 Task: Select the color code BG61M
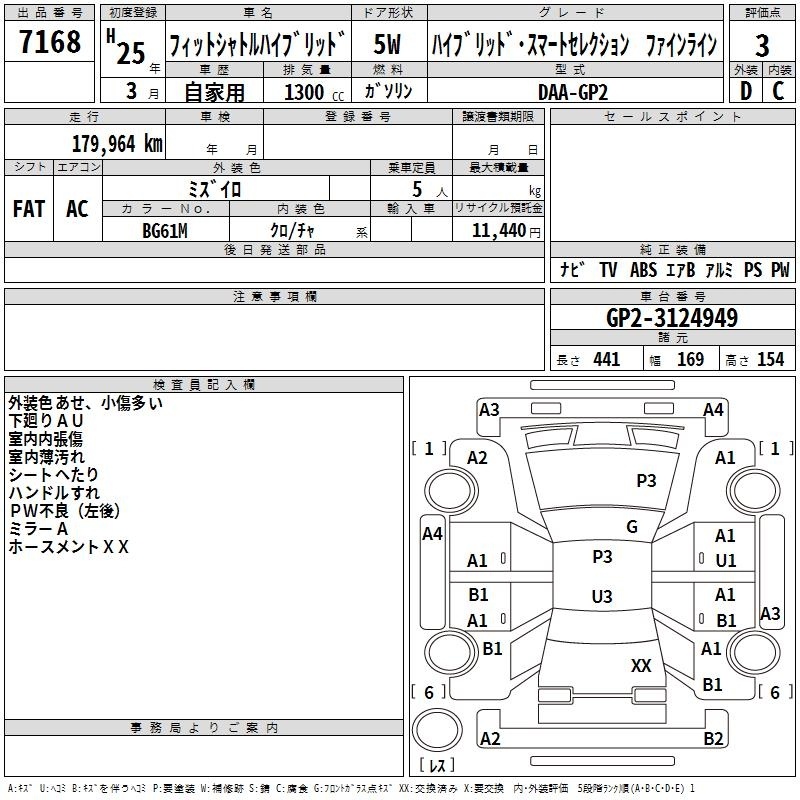pos(164,230)
